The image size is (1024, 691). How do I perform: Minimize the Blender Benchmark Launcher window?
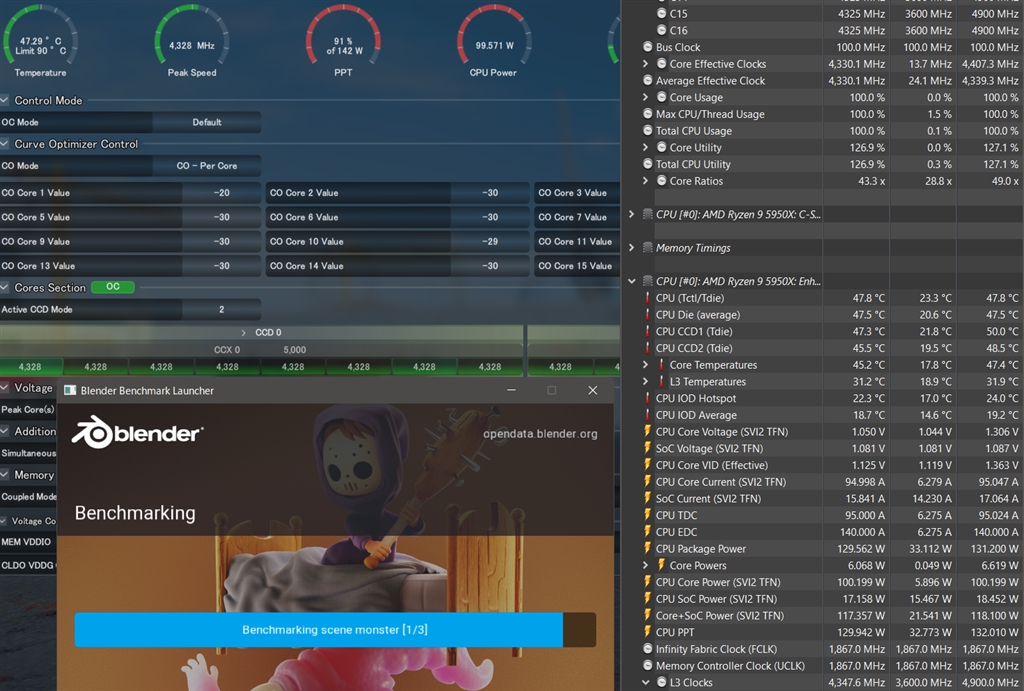click(511, 390)
